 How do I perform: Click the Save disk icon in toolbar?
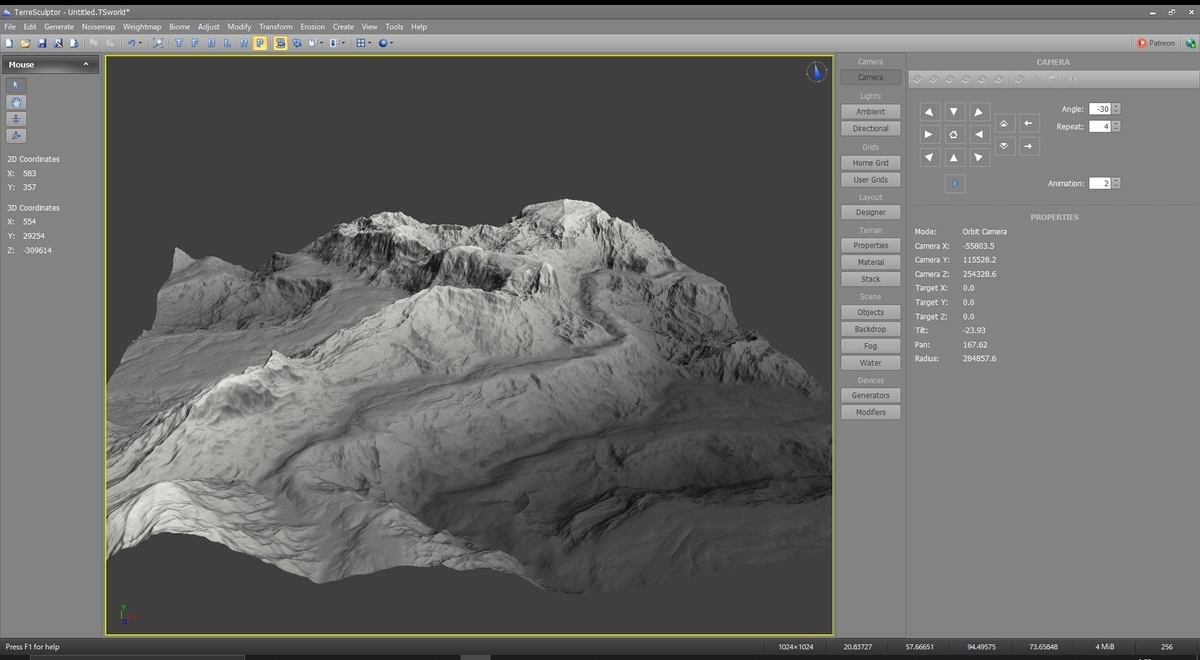[42, 43]
